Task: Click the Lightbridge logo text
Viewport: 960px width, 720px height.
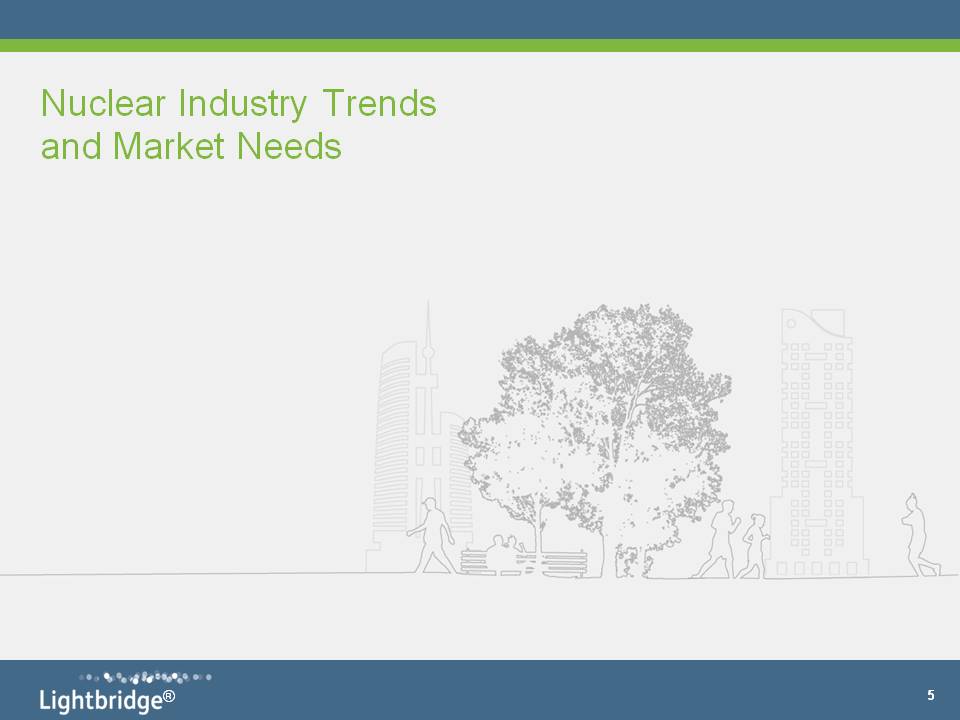Action: pos(100,700)
